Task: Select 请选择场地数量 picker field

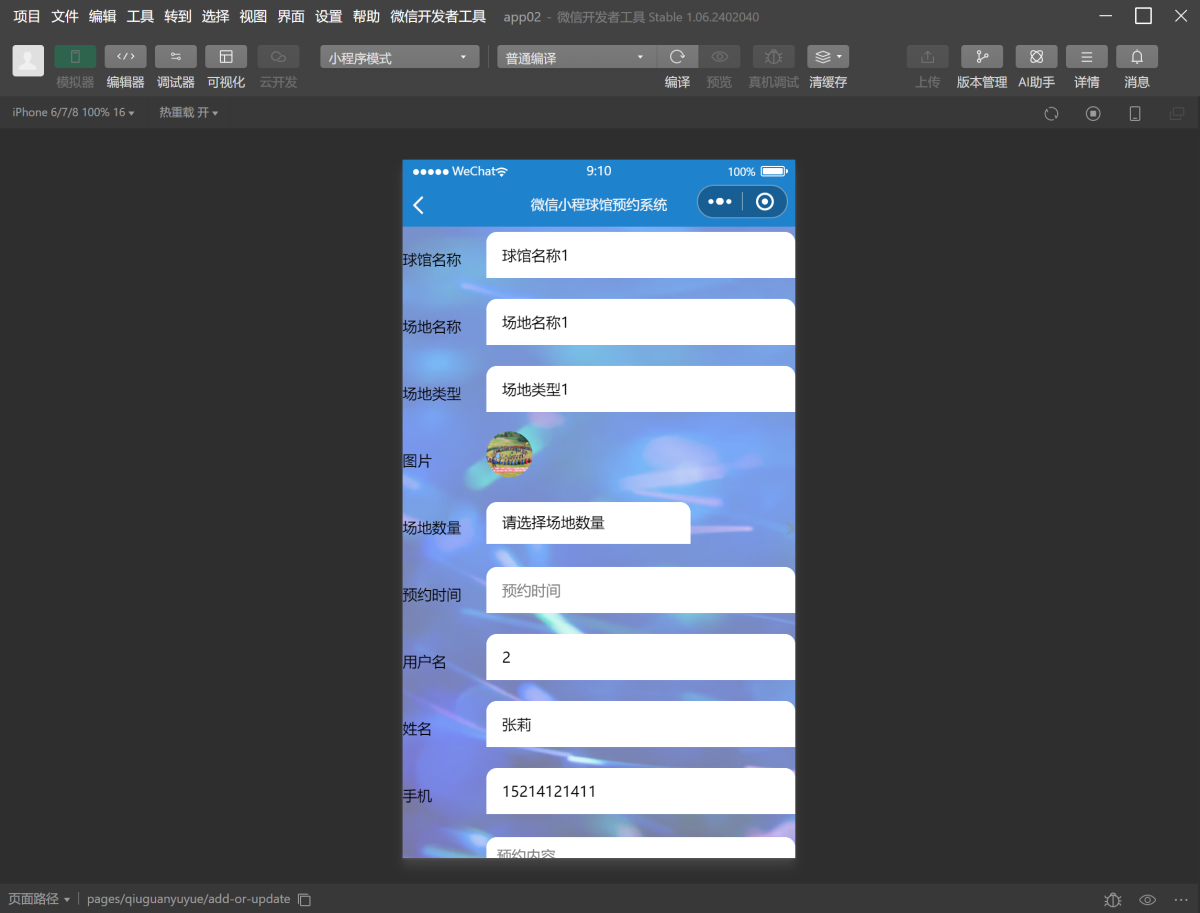Action: [x=588, y=523]
